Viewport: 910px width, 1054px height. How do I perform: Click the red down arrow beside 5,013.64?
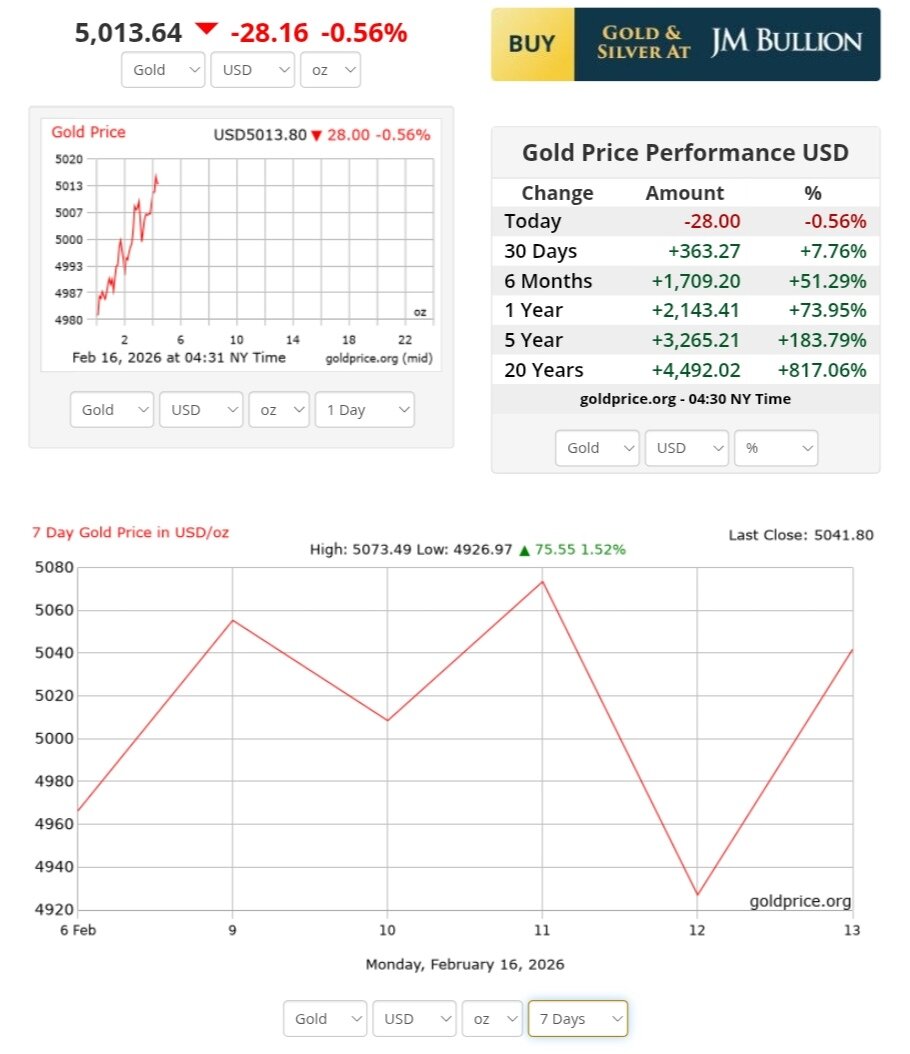207,29
